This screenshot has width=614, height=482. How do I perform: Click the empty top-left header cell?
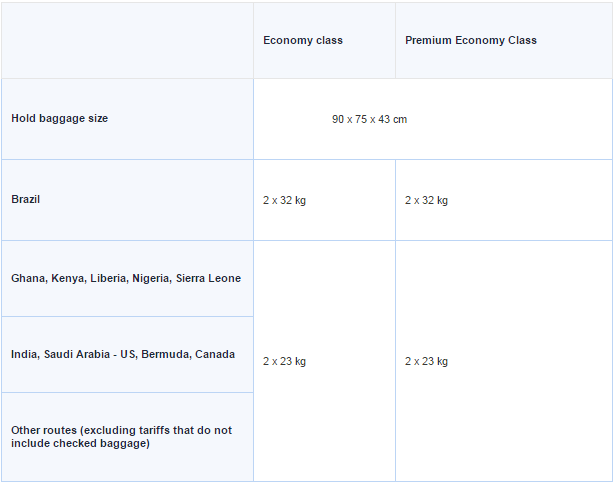tap(127, 41)
